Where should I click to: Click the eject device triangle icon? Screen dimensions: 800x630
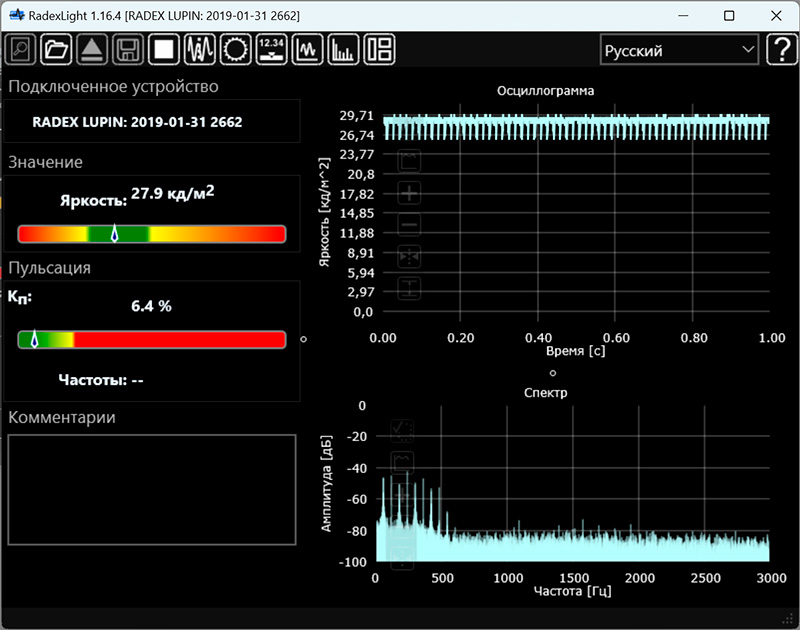coord(92,49)
